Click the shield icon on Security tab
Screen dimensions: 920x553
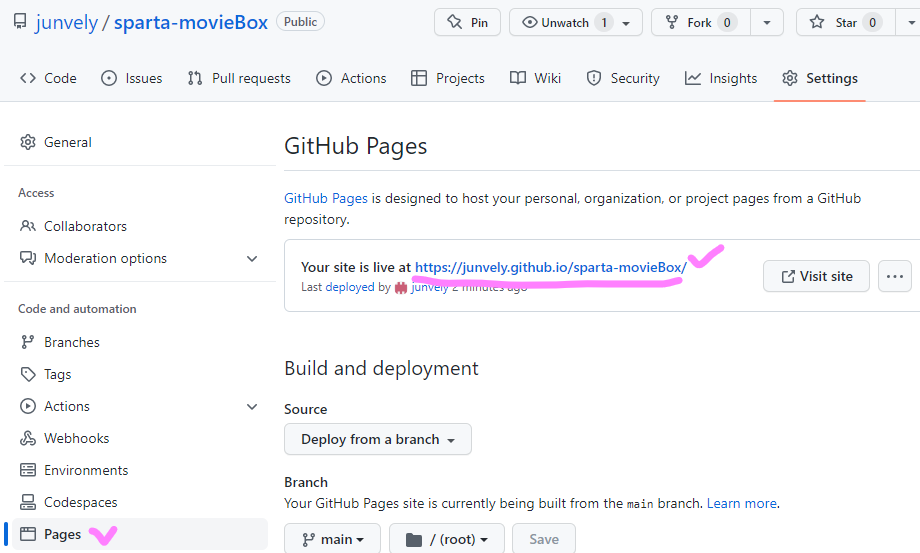[594, 78]
